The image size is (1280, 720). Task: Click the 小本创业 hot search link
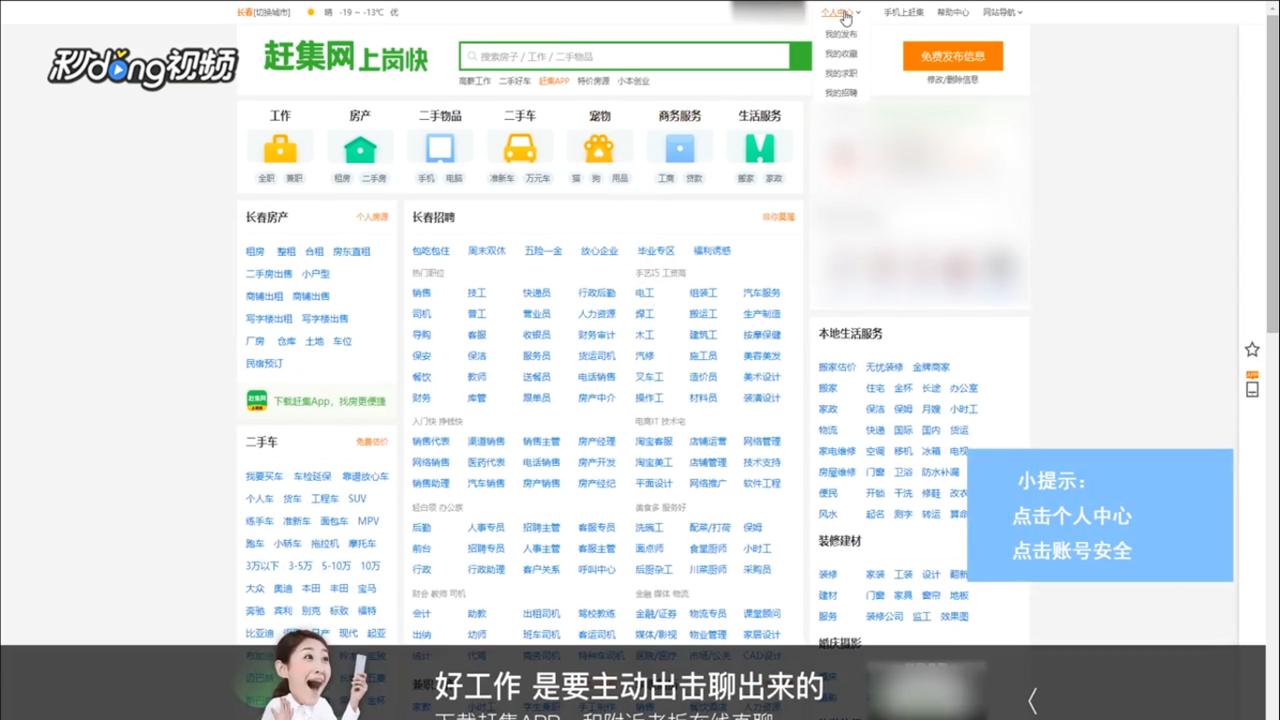(633, 81)
